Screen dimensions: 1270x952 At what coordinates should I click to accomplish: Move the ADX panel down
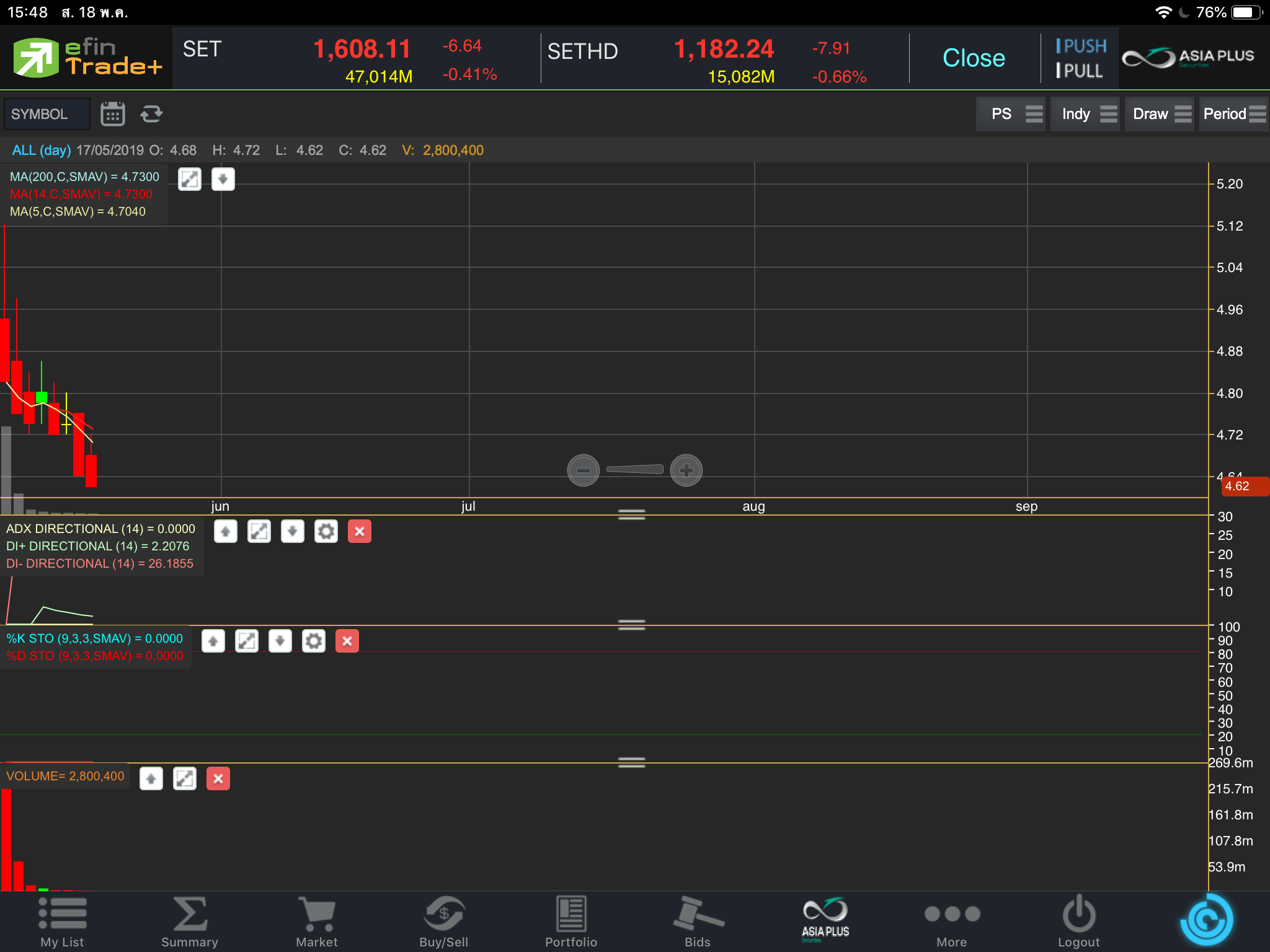point(292,531)
